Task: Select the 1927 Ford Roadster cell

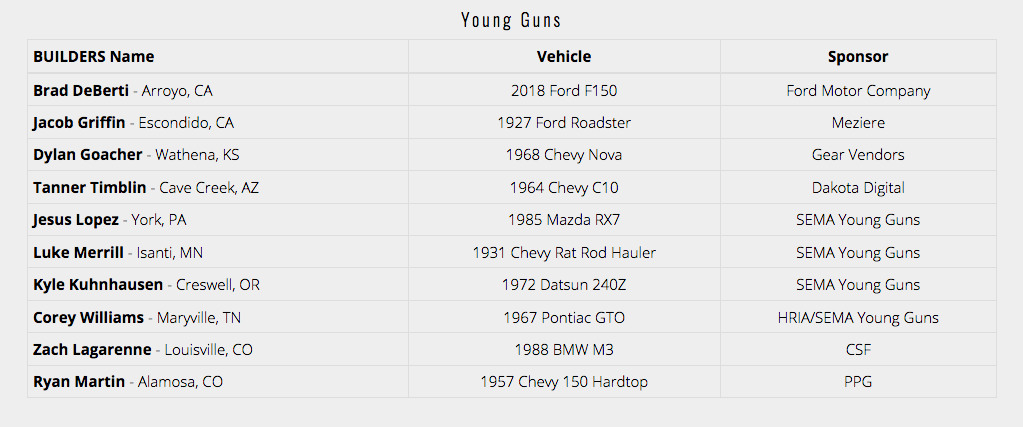Action: point(564,123)
